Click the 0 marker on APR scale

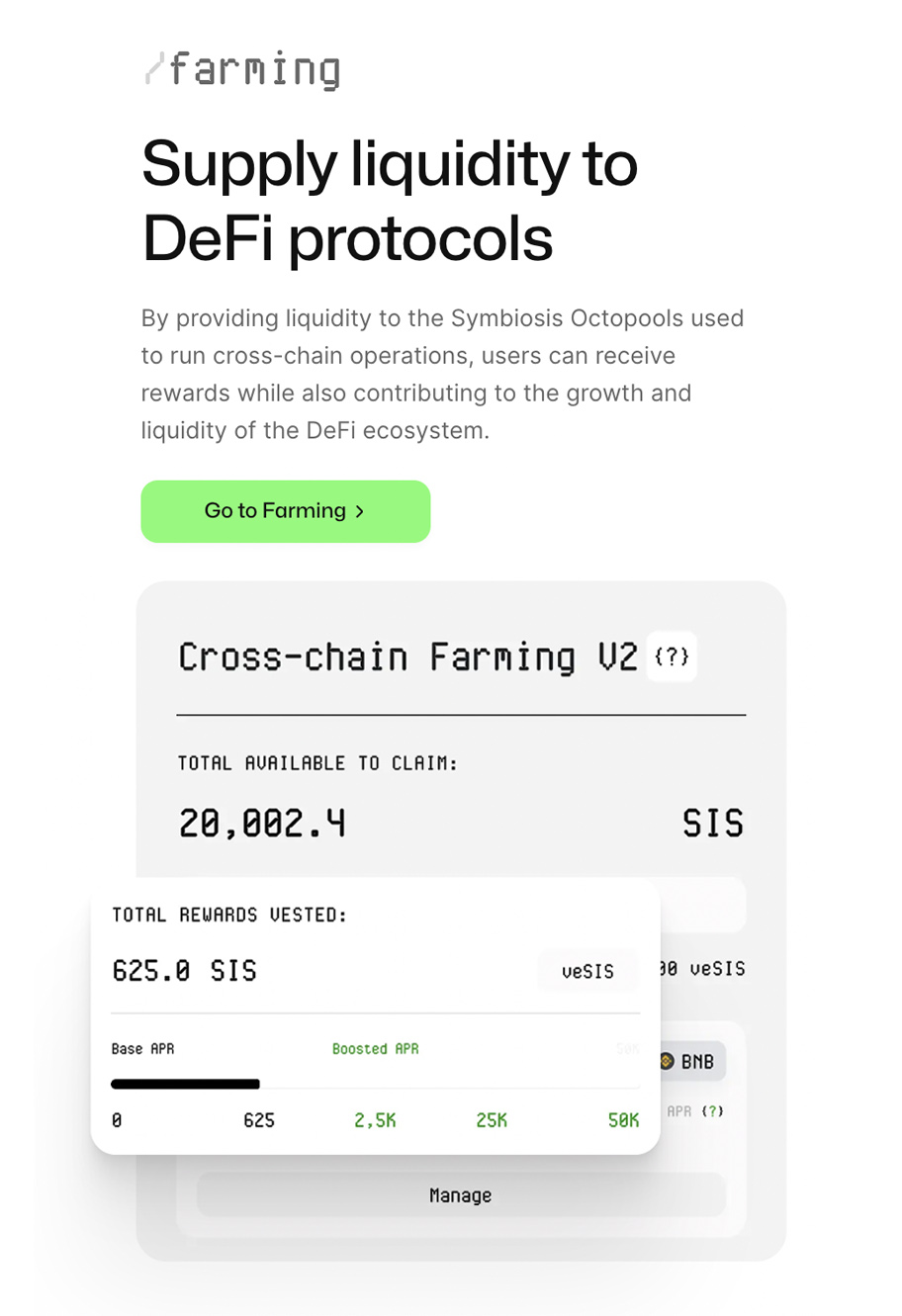[117, 1120]
